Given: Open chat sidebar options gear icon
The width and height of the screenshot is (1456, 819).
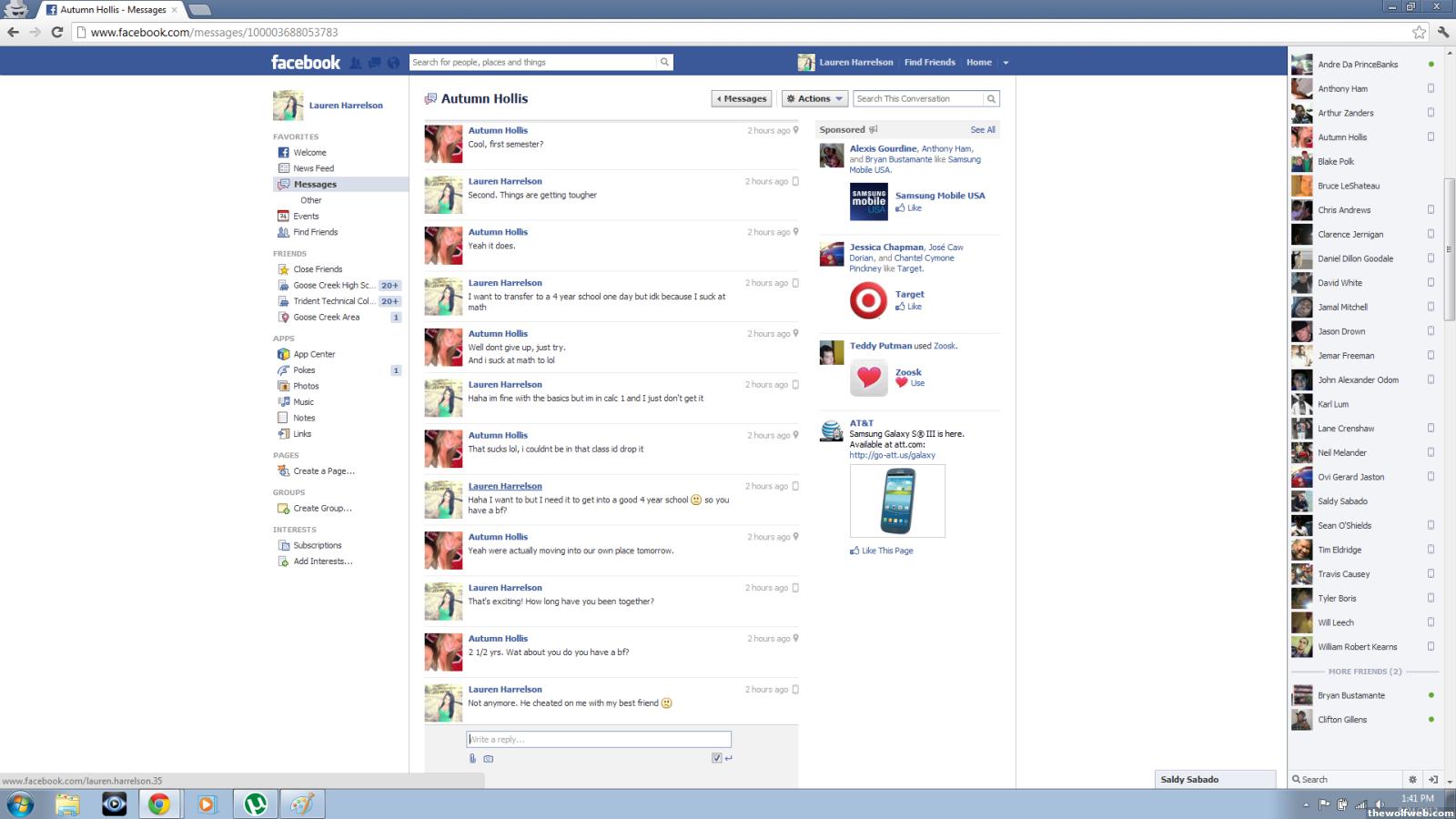Looking at the screenshot, I should [x=1412, y=780].
